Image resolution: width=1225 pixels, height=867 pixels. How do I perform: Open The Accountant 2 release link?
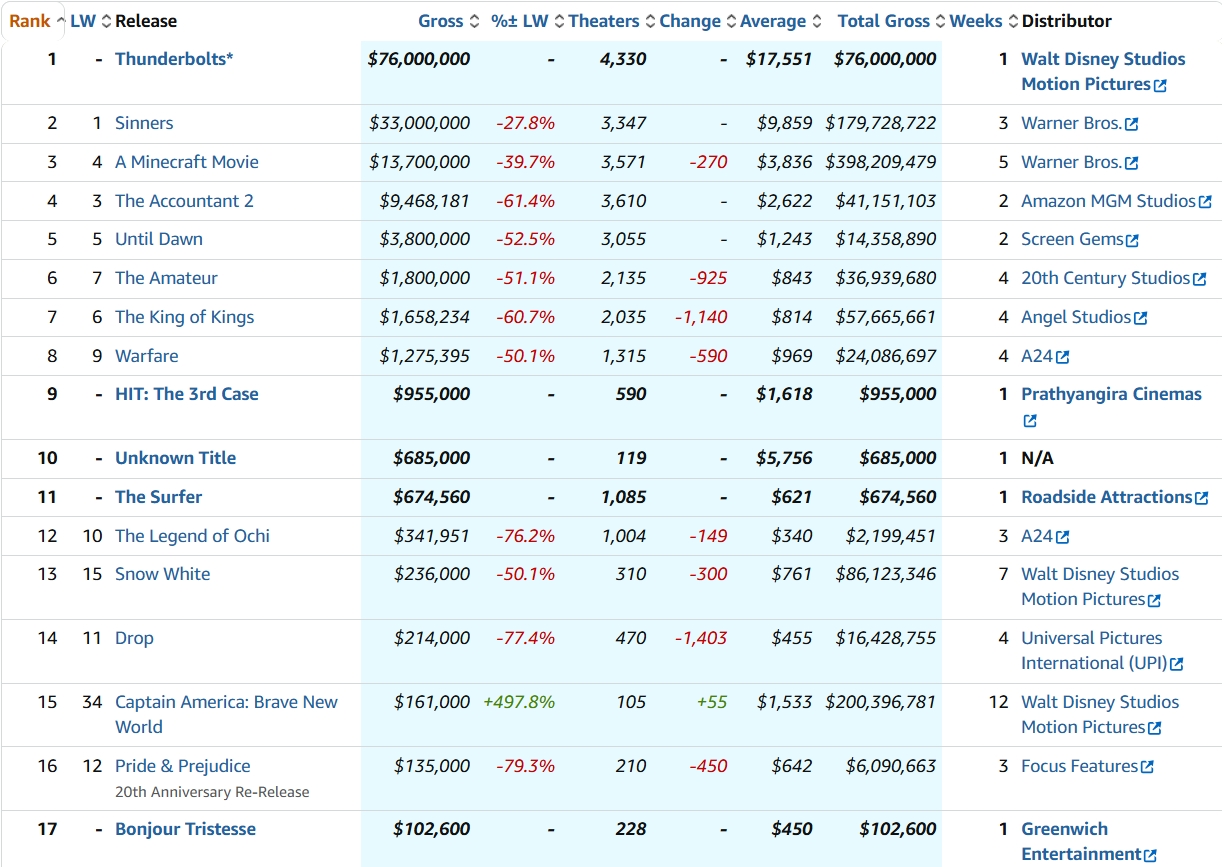184,201
